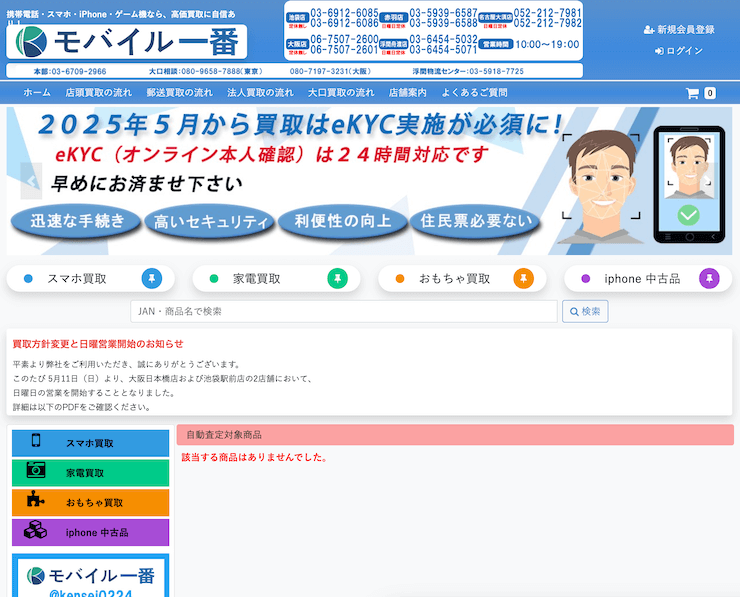Screen dimensions: 740x597
Task: Open 郵送買取の流れ in the navigation bar
Action: (x=179, y=92)
